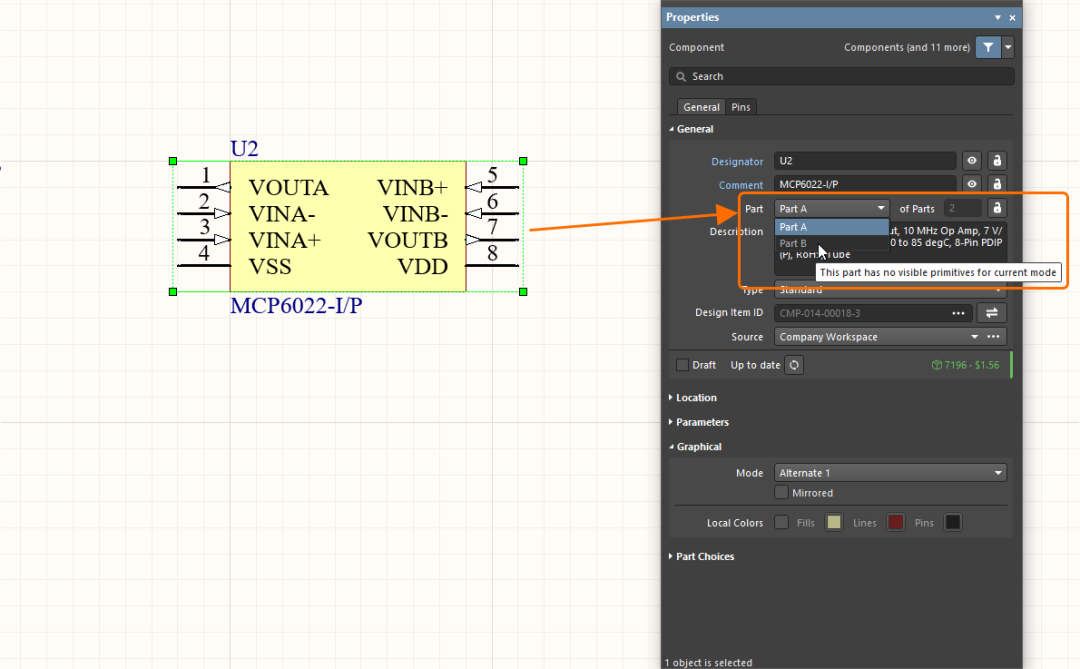Open the Source dropdown Company Workspace
Image resolution: width=1080 pixels, height=669 pixels.
coord(879,336)
